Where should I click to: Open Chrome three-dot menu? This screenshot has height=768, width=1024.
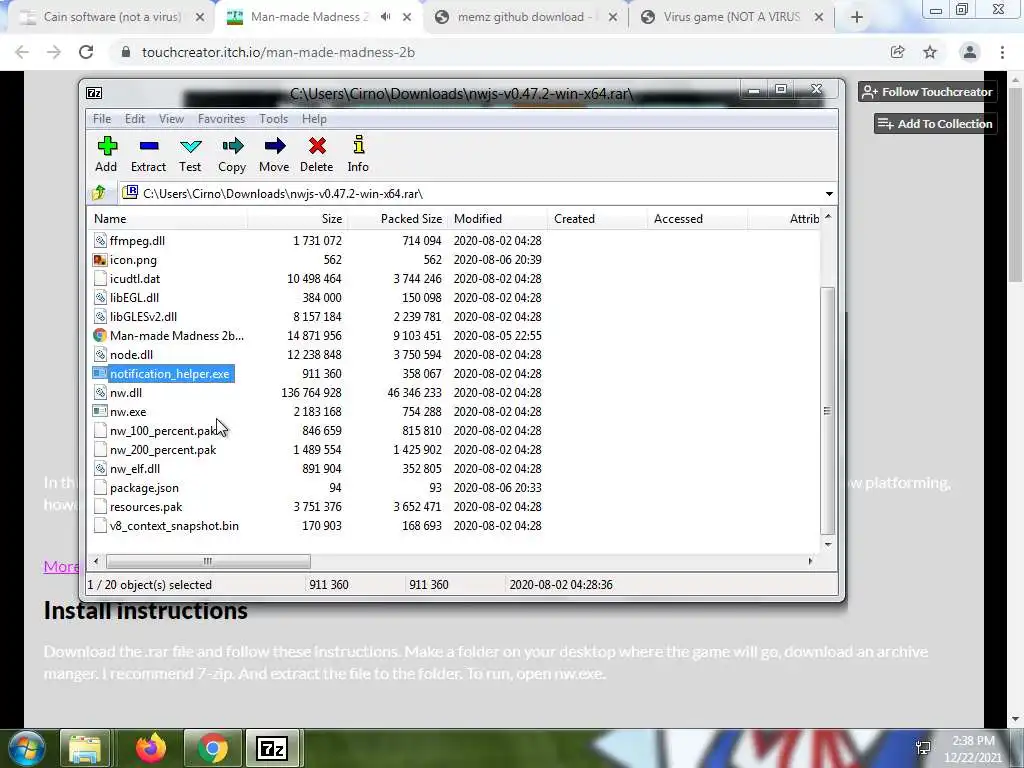tap(1002, 52)
